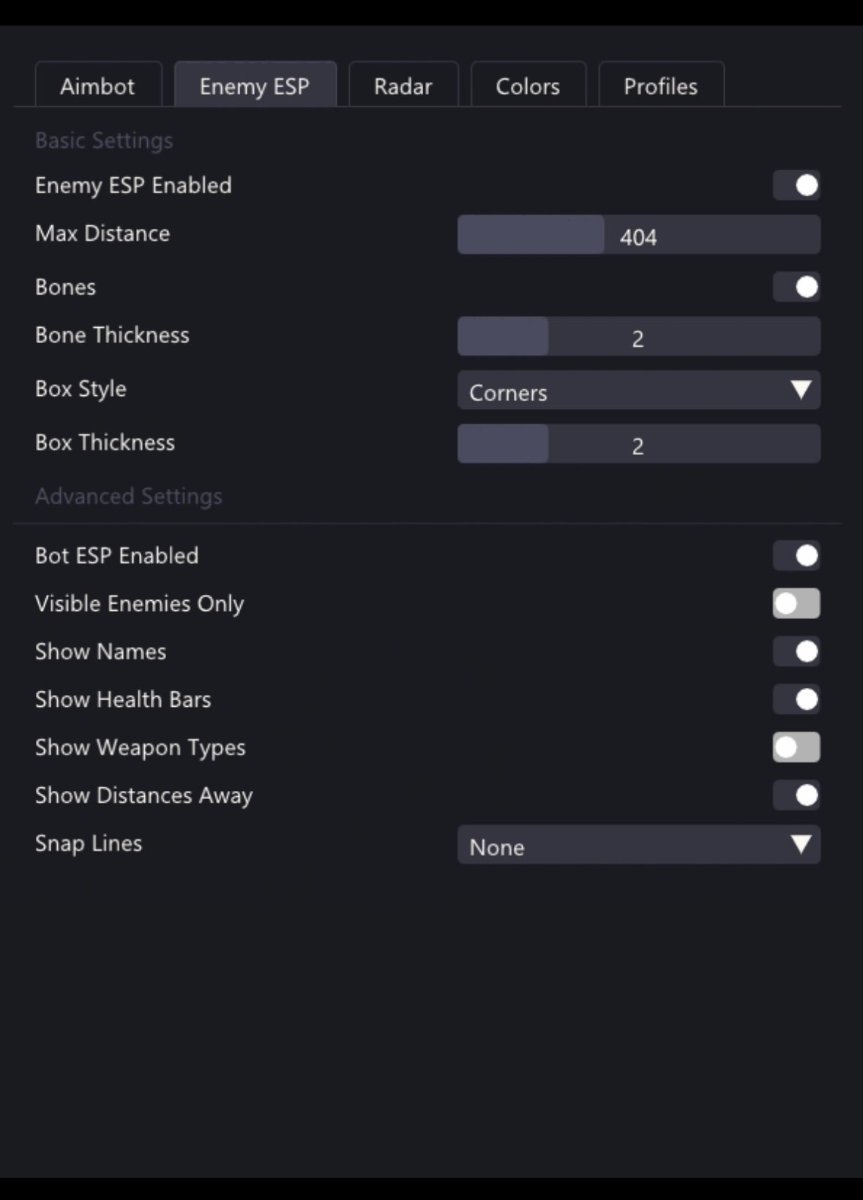Image resolution: width=863 pixels, height=1200 pixels.
Task: Click the Bone Thickness slider
Action: point(638,337)
